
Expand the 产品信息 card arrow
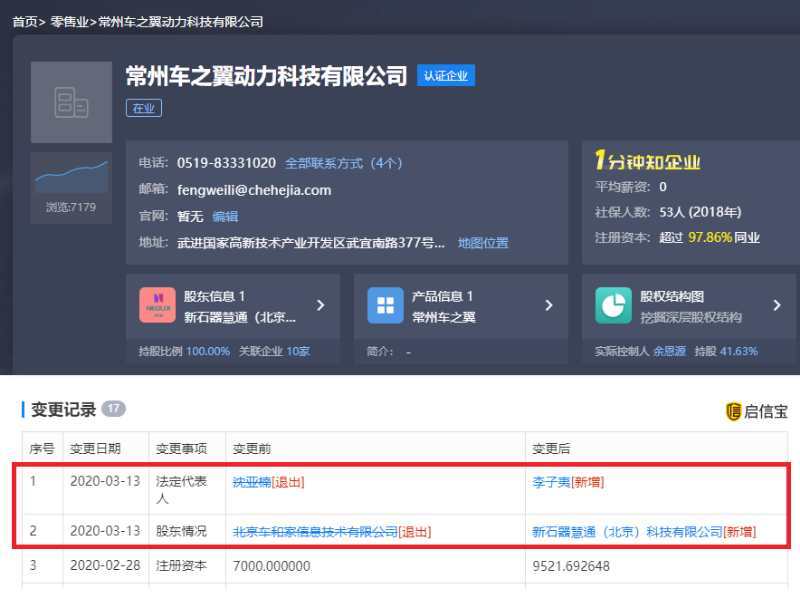point(548,305)
